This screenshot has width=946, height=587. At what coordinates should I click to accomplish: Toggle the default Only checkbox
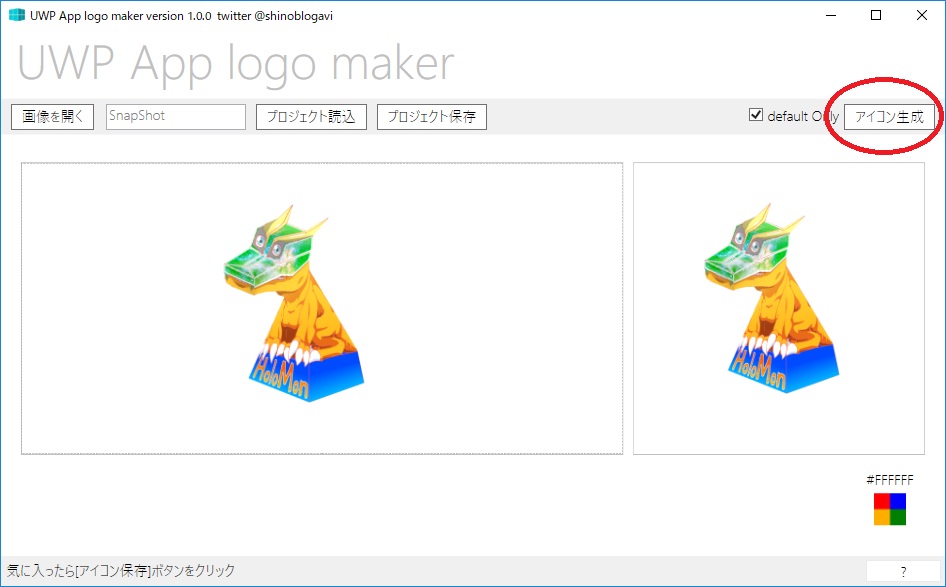(x=756, y=115)
